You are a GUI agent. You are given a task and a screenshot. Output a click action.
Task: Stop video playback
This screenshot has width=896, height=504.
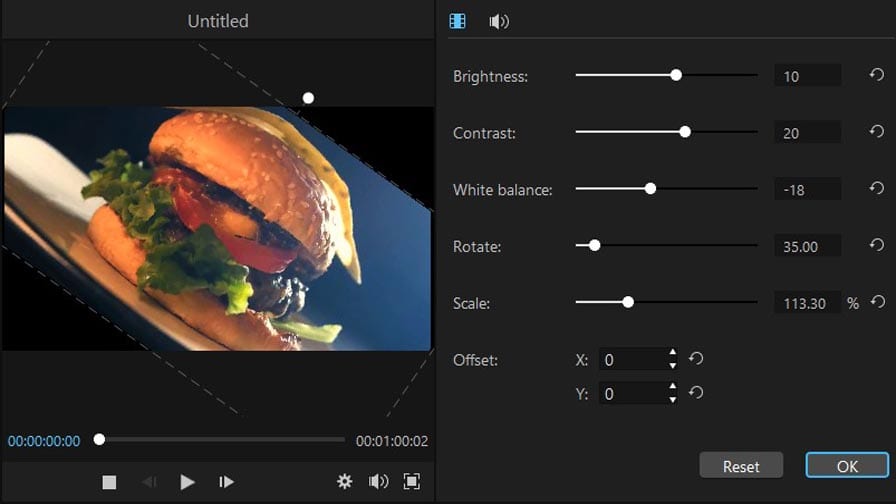point(109,482)
